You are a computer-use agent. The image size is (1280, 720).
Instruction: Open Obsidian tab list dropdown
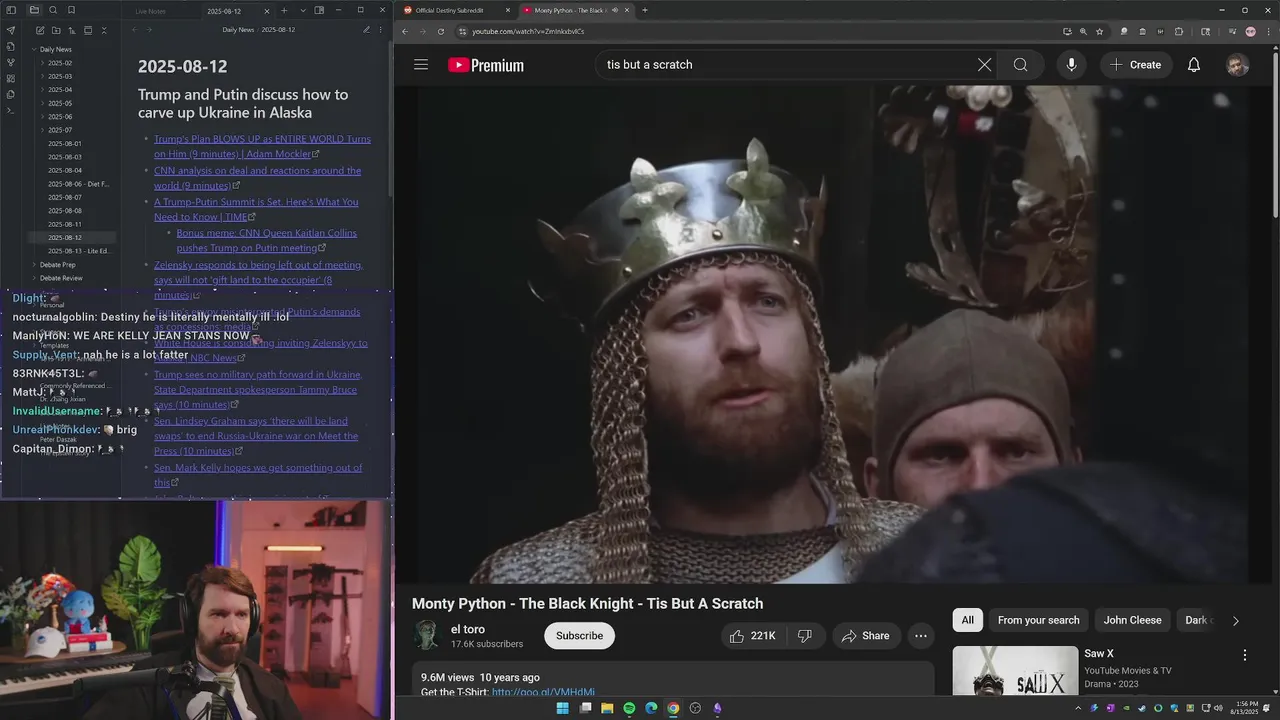(303, 11)
